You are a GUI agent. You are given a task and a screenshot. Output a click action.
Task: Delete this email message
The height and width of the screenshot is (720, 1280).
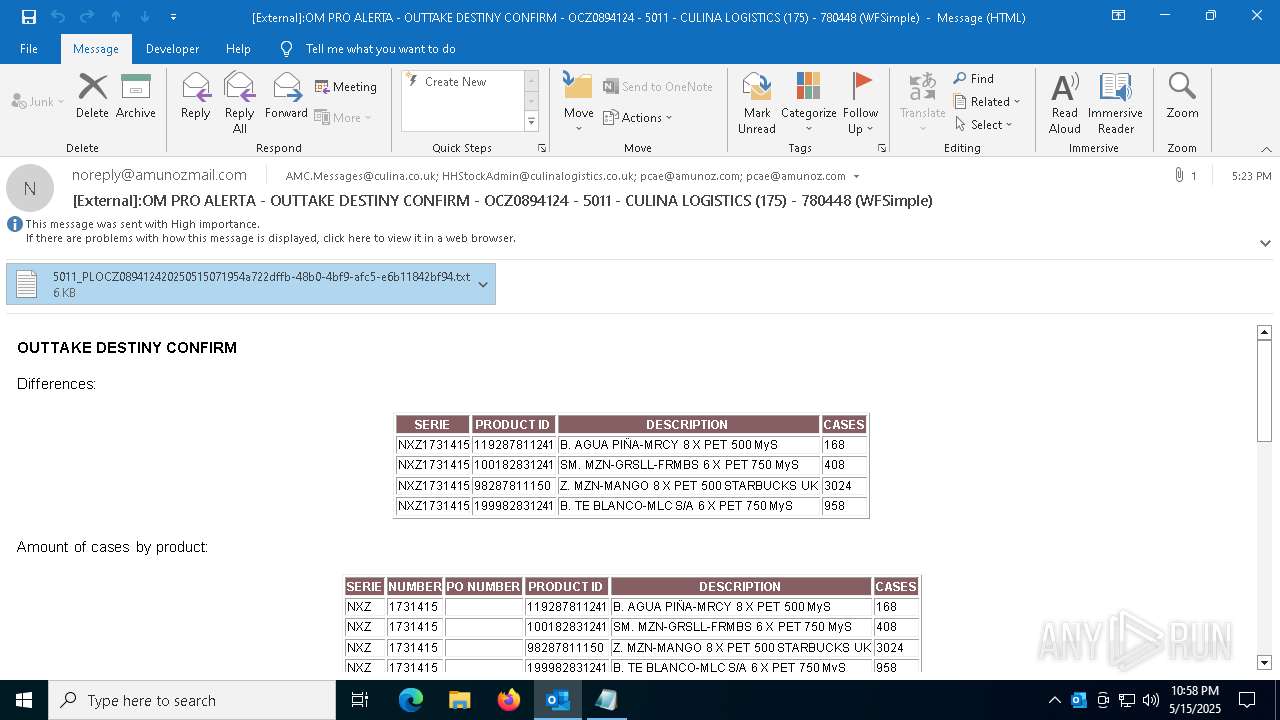coord(92,97)
